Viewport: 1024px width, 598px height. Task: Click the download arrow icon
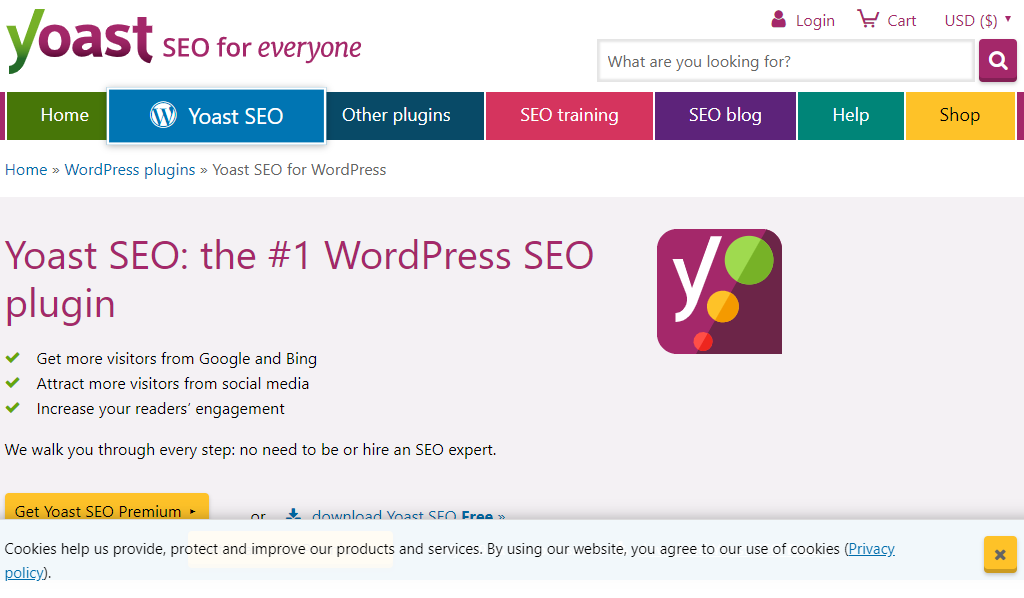293,514
